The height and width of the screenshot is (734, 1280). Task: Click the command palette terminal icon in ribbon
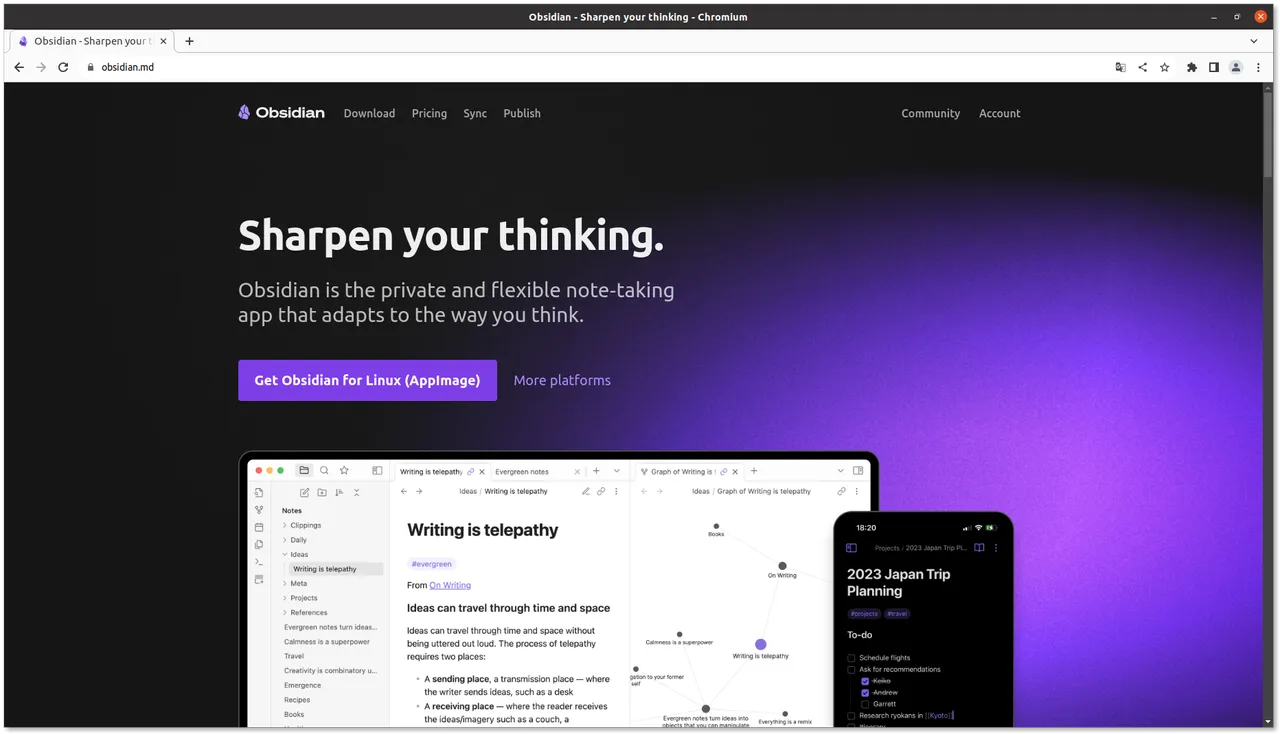click(x=259, y=562)
